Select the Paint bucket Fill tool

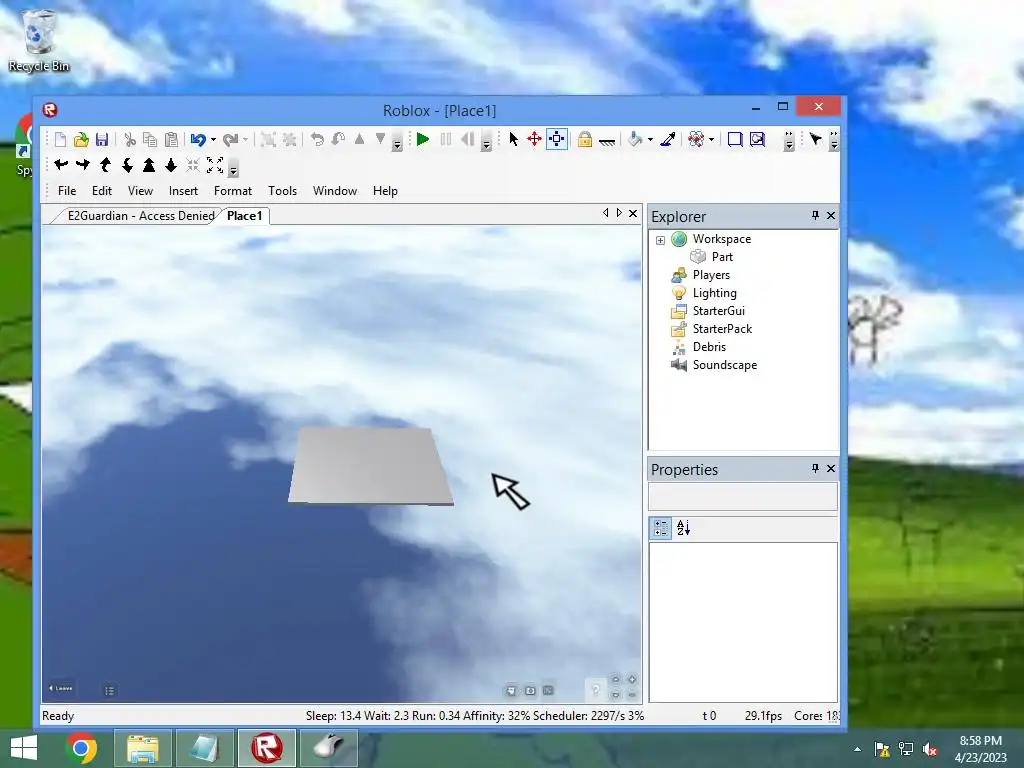point(635,139)
